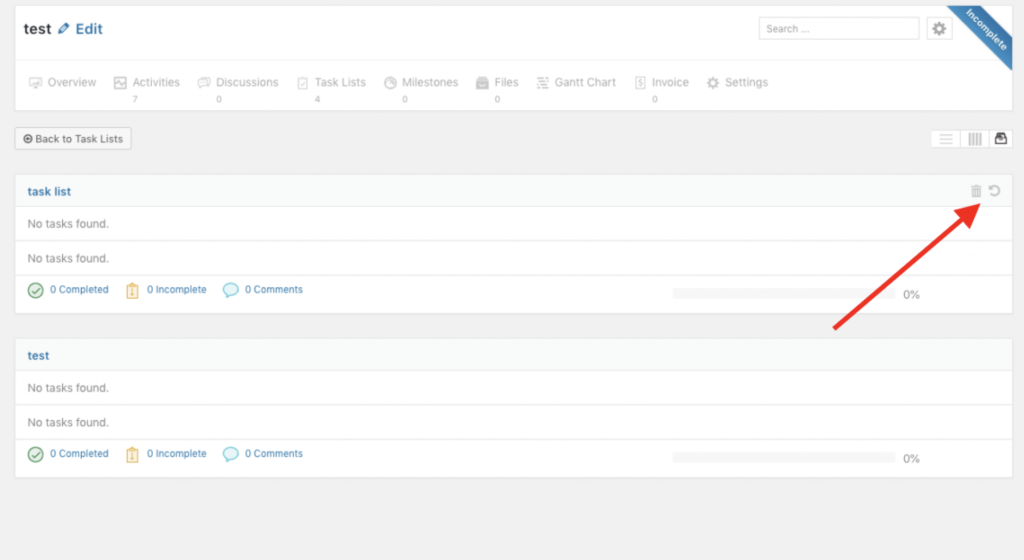Image resolution: width=1024 pixels, height=560 pixels.
Task: Click the 'test' project title text
Action: click(37, 29)
